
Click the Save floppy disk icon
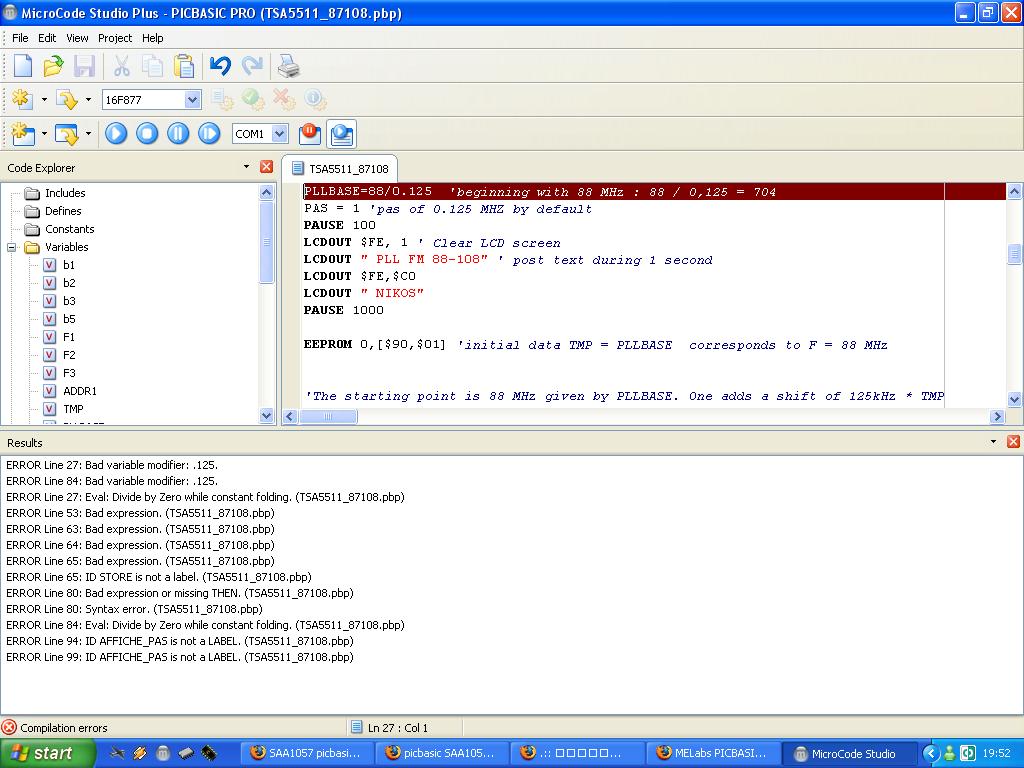tap(84, 66)
